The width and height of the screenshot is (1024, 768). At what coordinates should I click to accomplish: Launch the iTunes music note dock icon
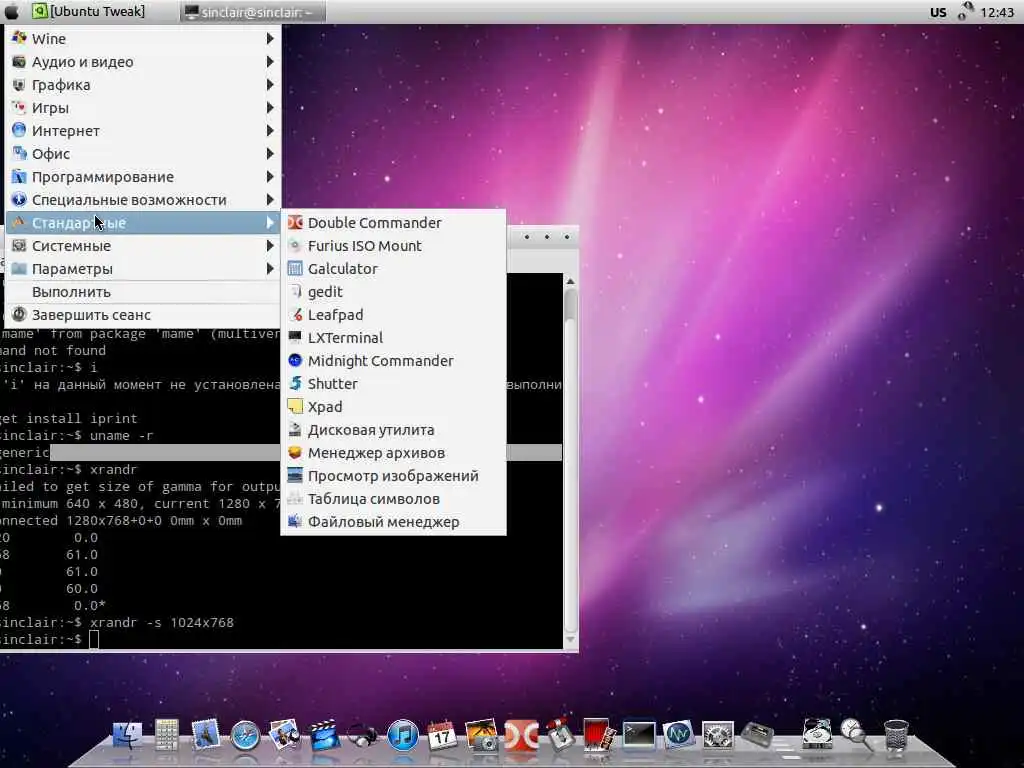click(403, 736)
